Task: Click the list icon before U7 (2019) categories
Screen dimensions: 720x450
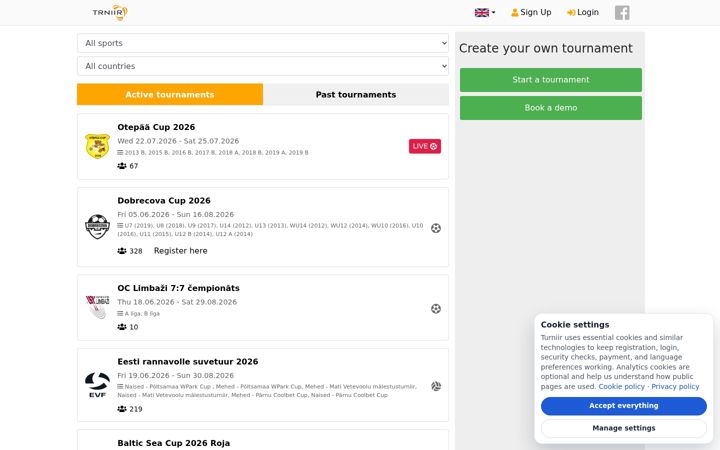Action: (120, 225)
